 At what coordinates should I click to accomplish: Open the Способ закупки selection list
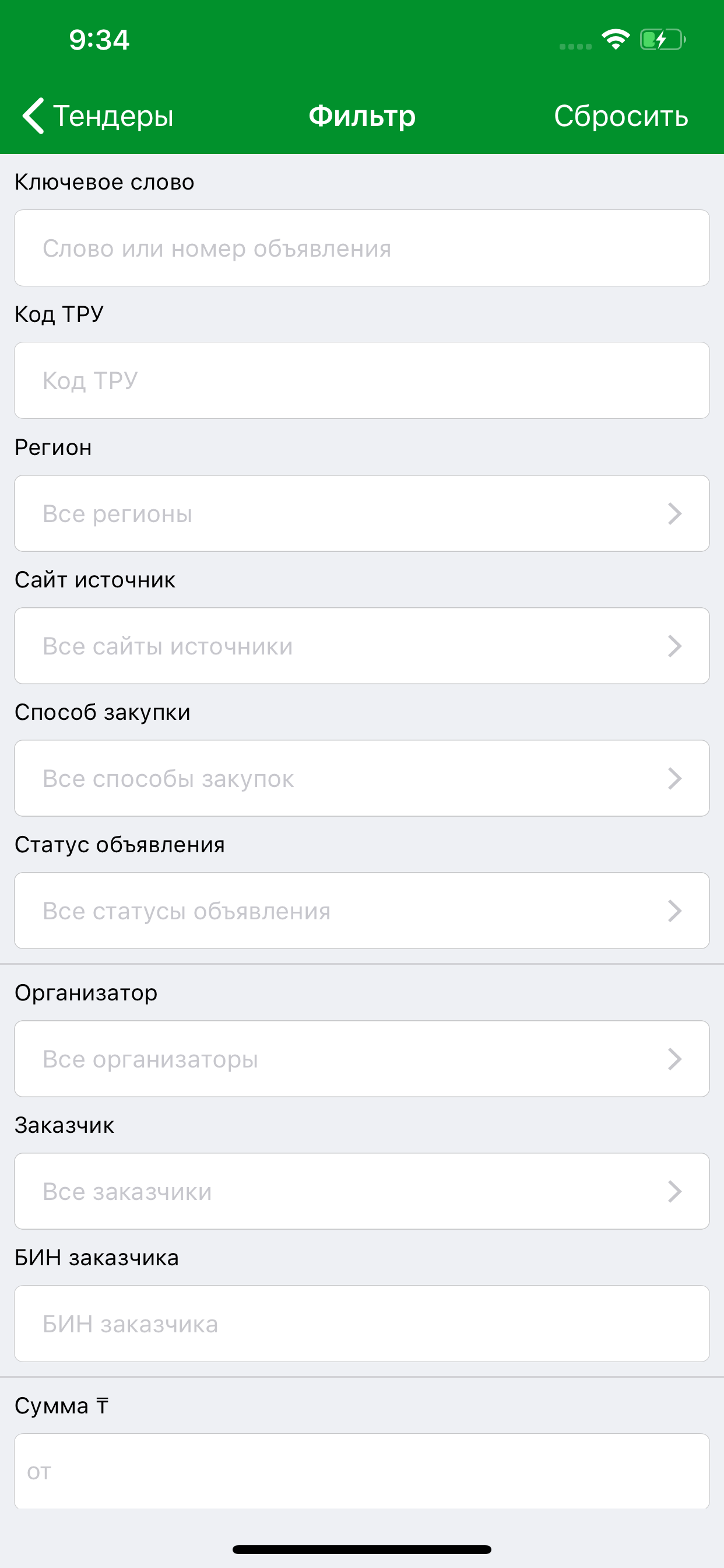(362, 778)
